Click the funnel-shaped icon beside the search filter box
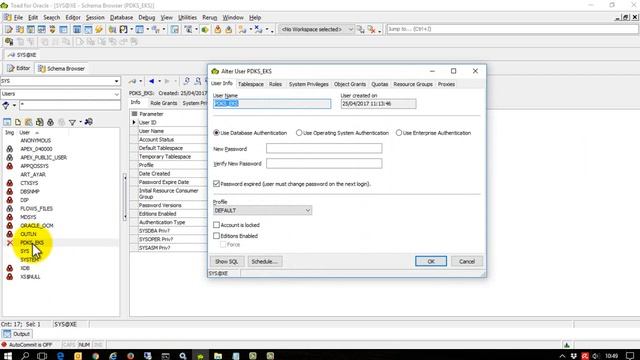Image resolution: width=640 pixels, height=360 pixels. tap(6, 105)
